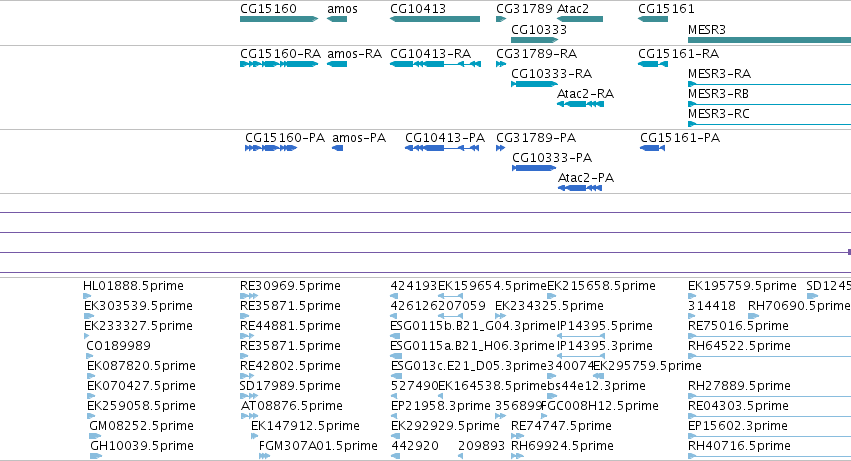Screen dimensions: 851x461
Task: Select the MESR3-RB transcript label
Action: [x=718, y=94]
